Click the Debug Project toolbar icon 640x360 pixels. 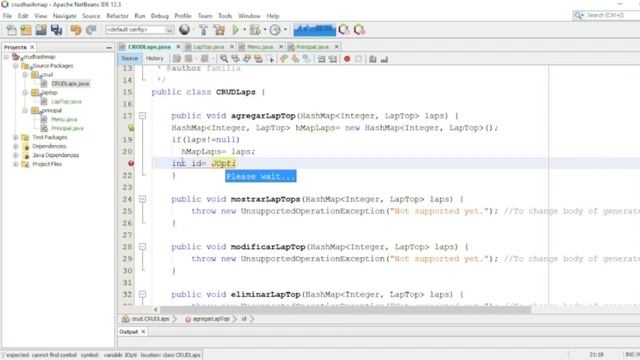pyautogui.click(x=255, y=30)
